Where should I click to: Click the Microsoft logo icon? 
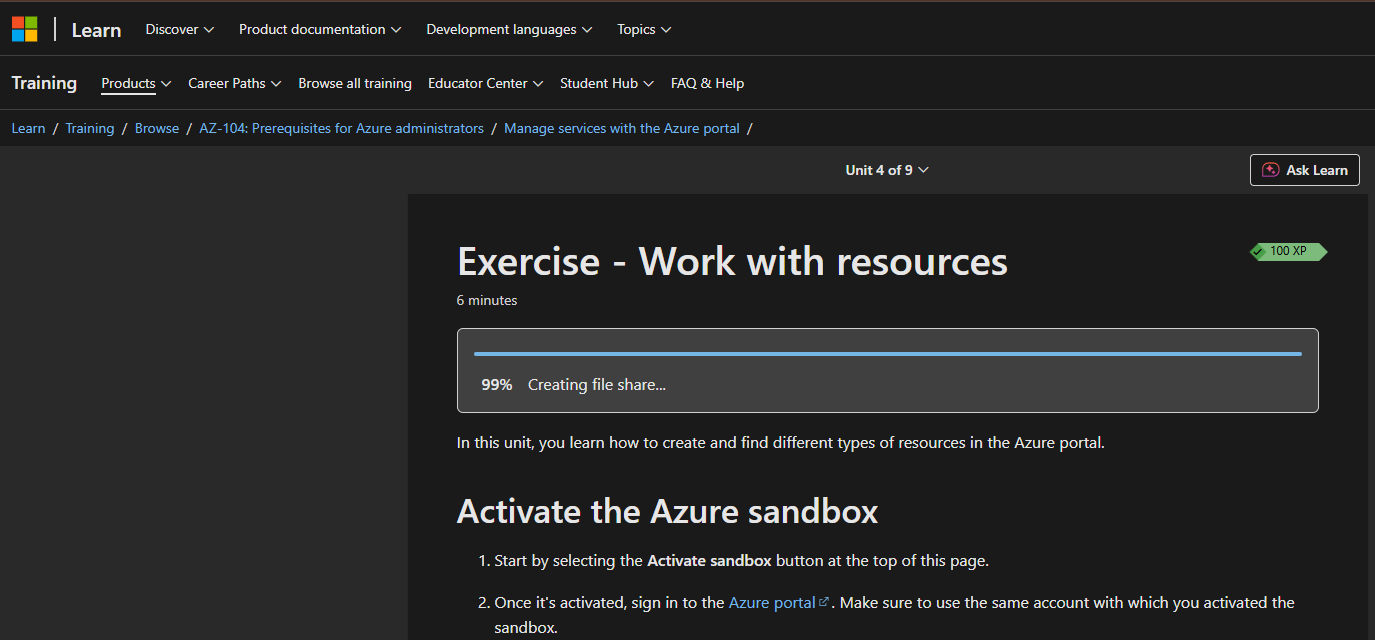point(25,29)
